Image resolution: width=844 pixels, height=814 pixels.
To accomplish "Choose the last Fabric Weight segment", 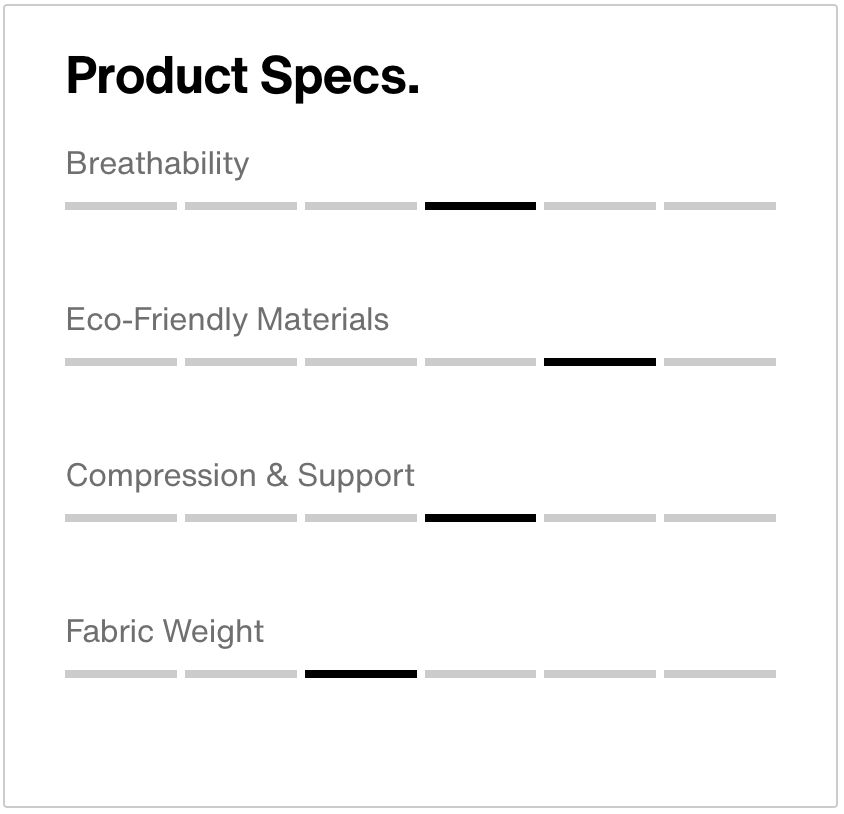I will pyautogui.click(x=720, y=674).
